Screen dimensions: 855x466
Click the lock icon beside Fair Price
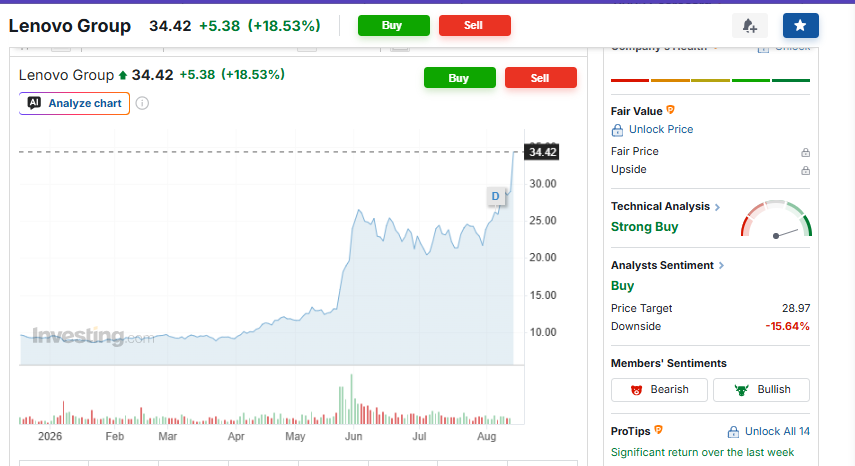pos(805,152)
